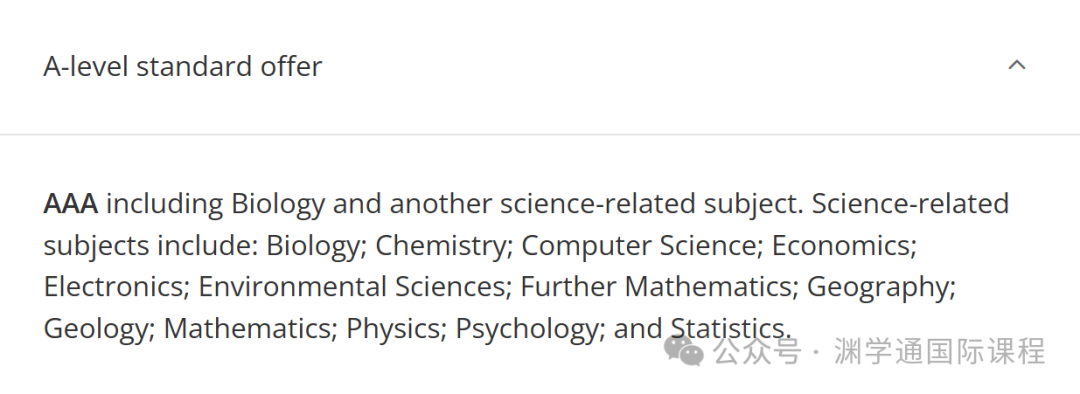Image resolution: width=1080 pixels, height=394 pixels.
Task: Click Biology after 'subjects include:'
Action: 313,246
